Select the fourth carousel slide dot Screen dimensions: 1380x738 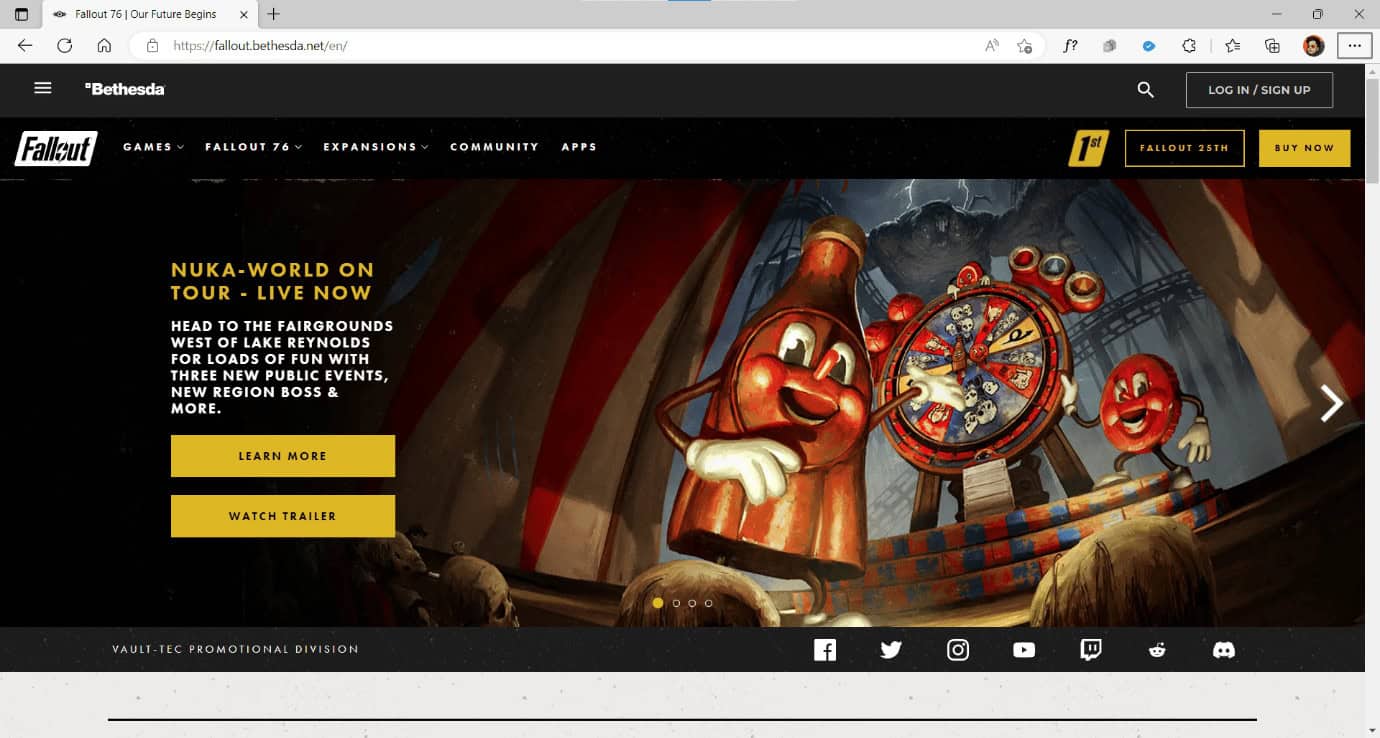pos(708,603)
